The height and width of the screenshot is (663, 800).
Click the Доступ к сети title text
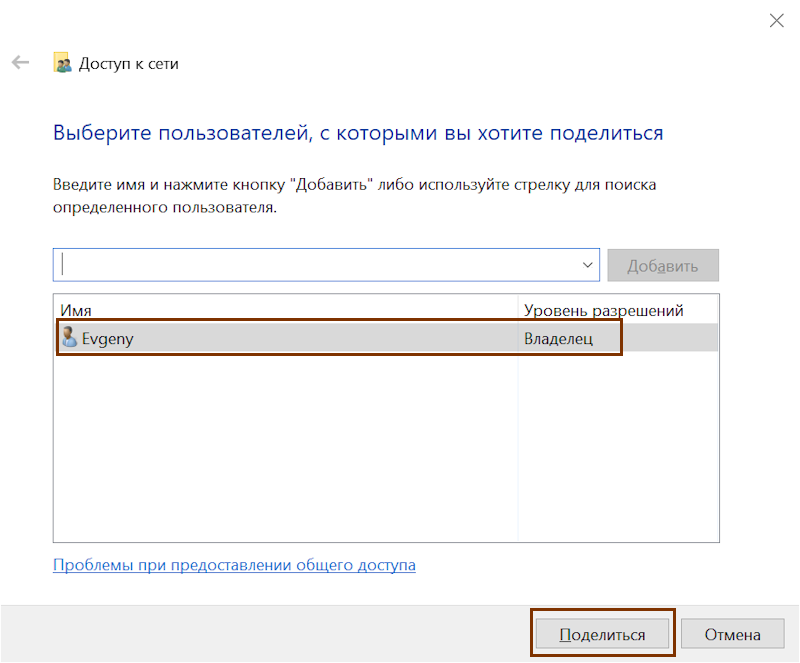[x=129, y=63]
